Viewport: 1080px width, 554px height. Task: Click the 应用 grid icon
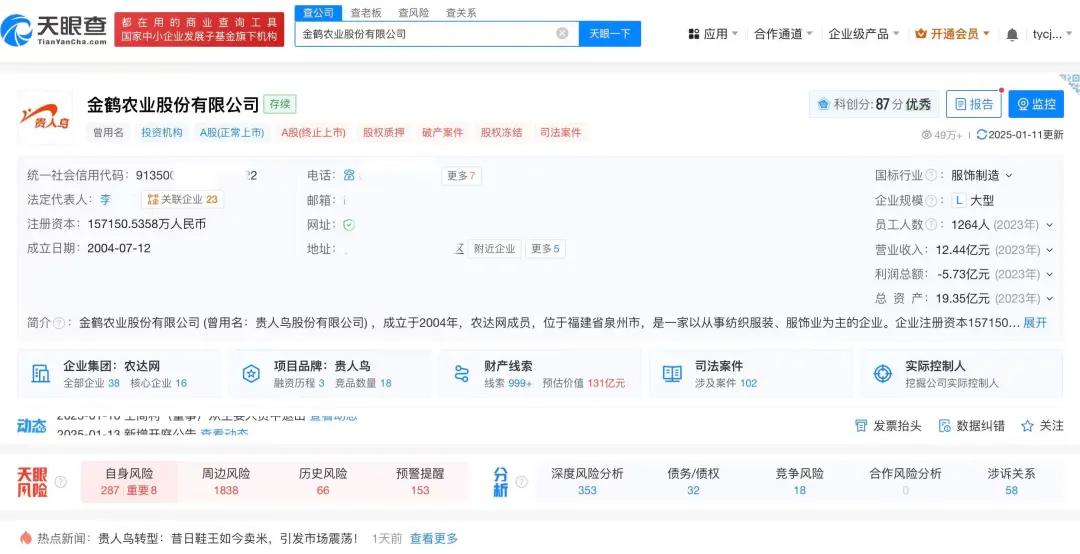click(694, 34)
